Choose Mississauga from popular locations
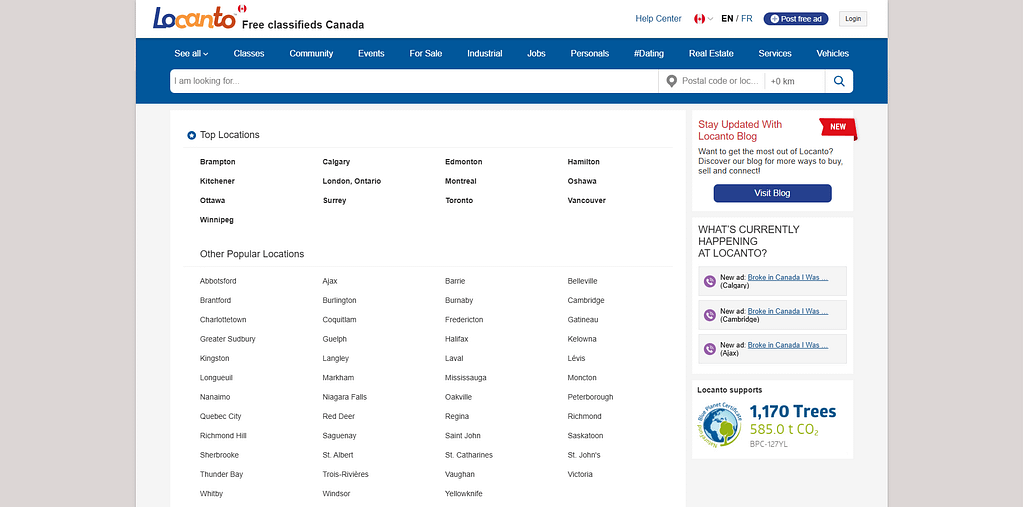1024x507 pixels. 466,378
